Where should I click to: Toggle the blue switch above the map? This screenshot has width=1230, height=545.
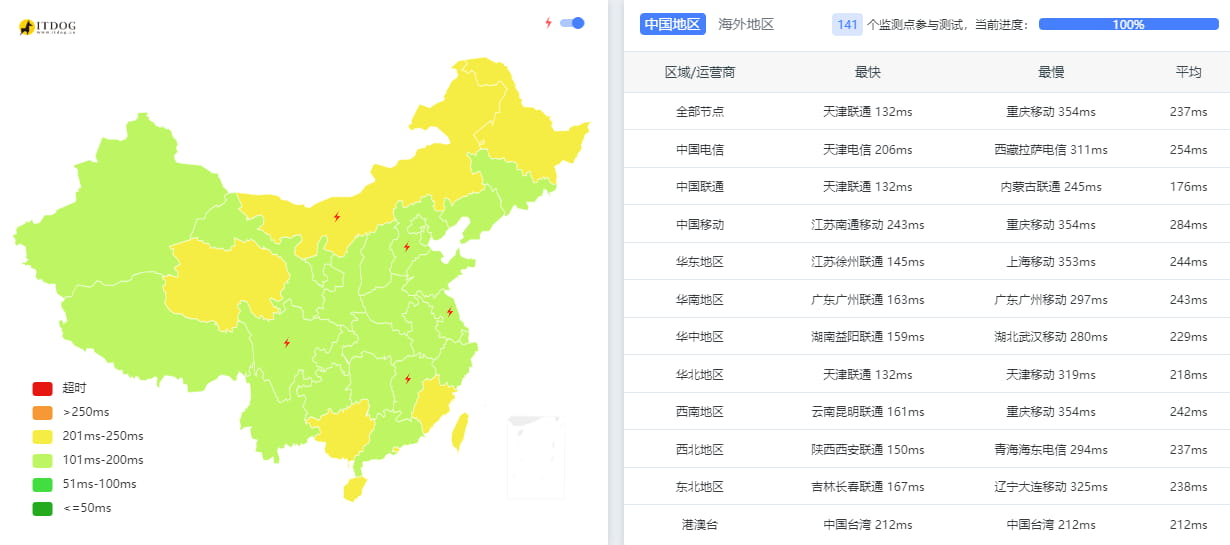point(572,23)
